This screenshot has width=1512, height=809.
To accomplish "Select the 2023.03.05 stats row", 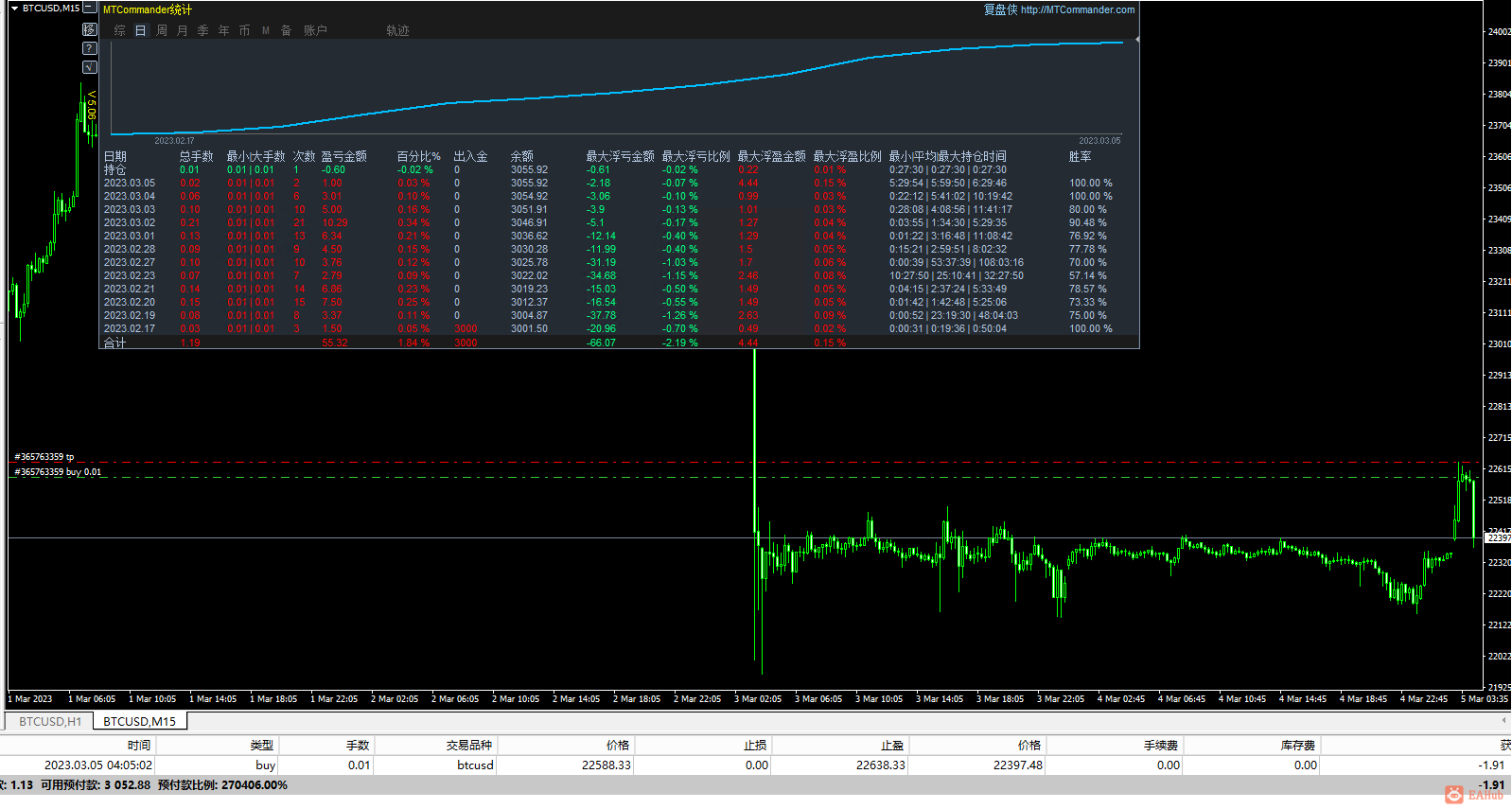I will click(x=619, y=183).
